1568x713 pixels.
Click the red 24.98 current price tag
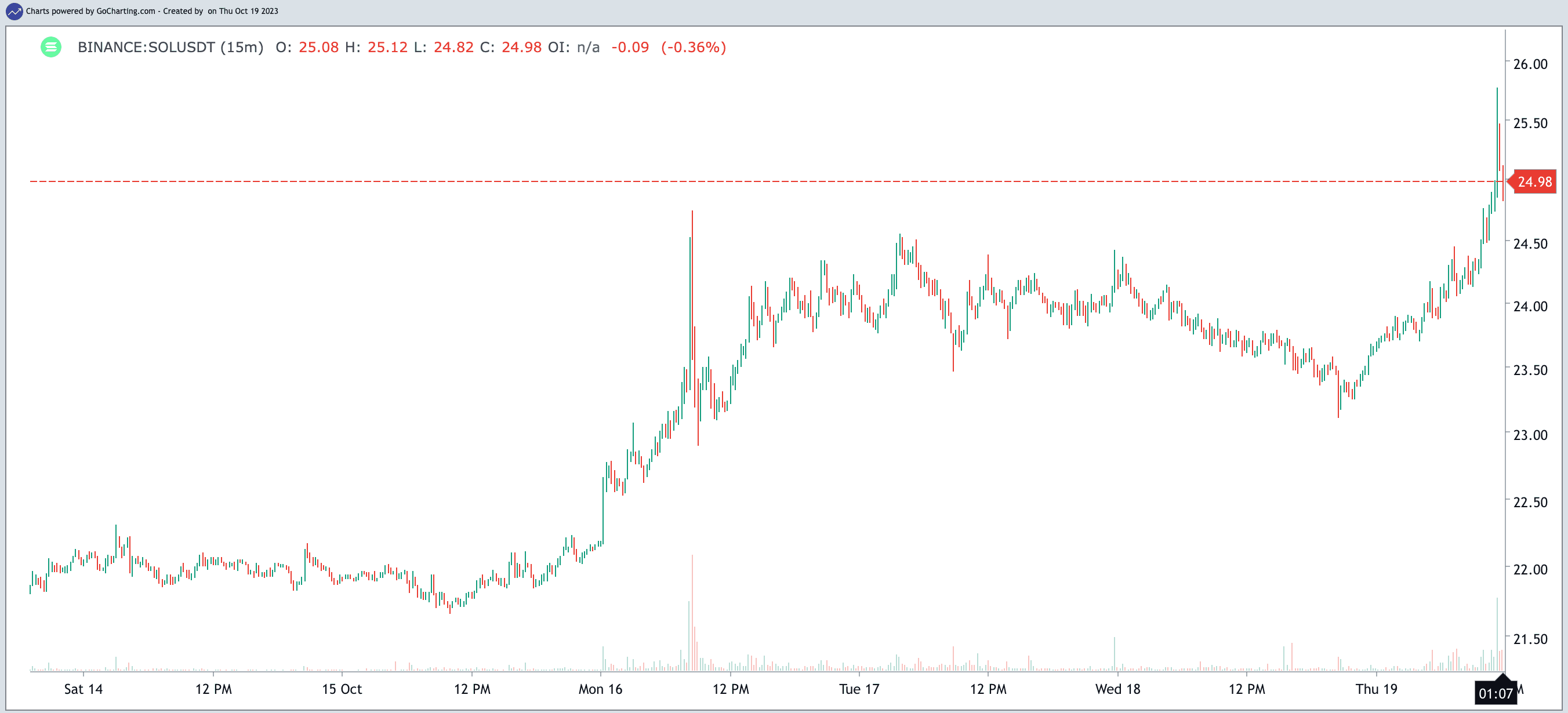(1534, 181)
